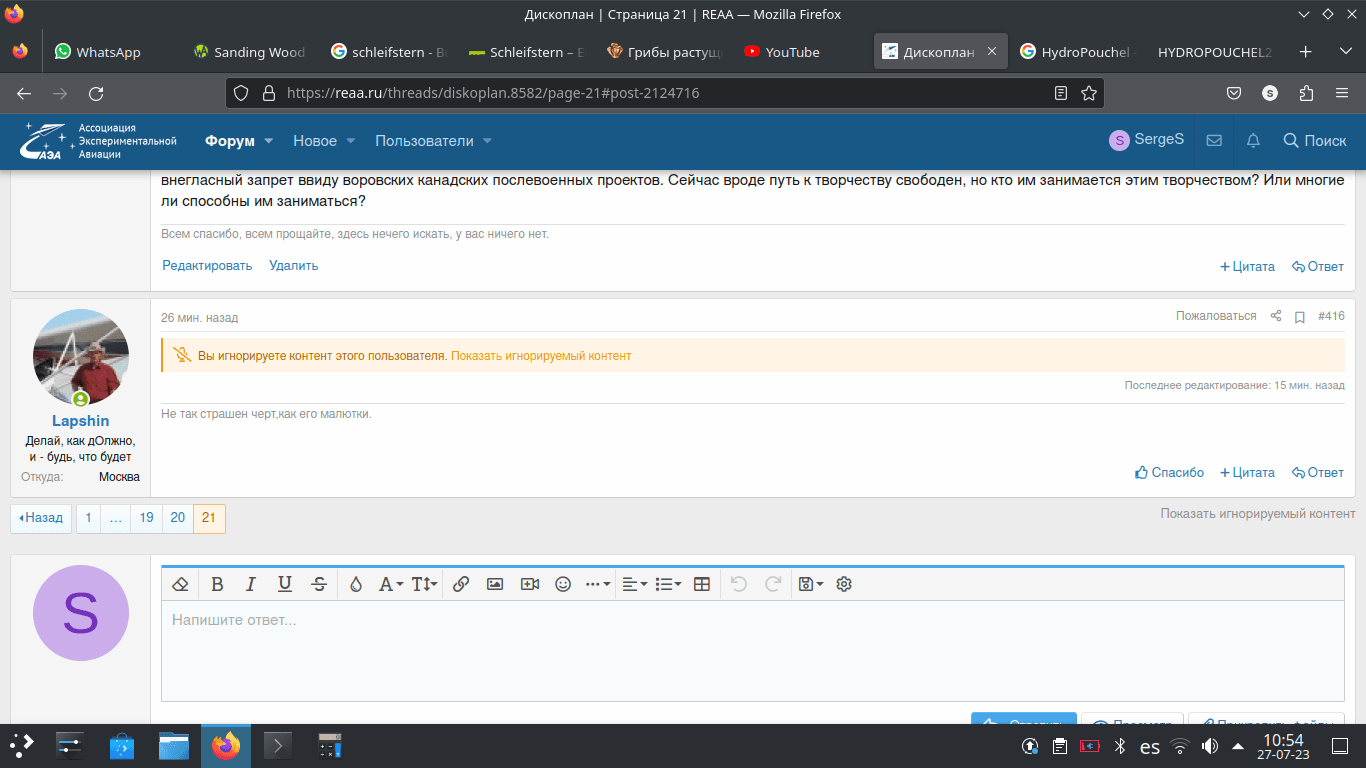Click the undo icon in the editor
1366x768 pixels.
pos(739,584)
